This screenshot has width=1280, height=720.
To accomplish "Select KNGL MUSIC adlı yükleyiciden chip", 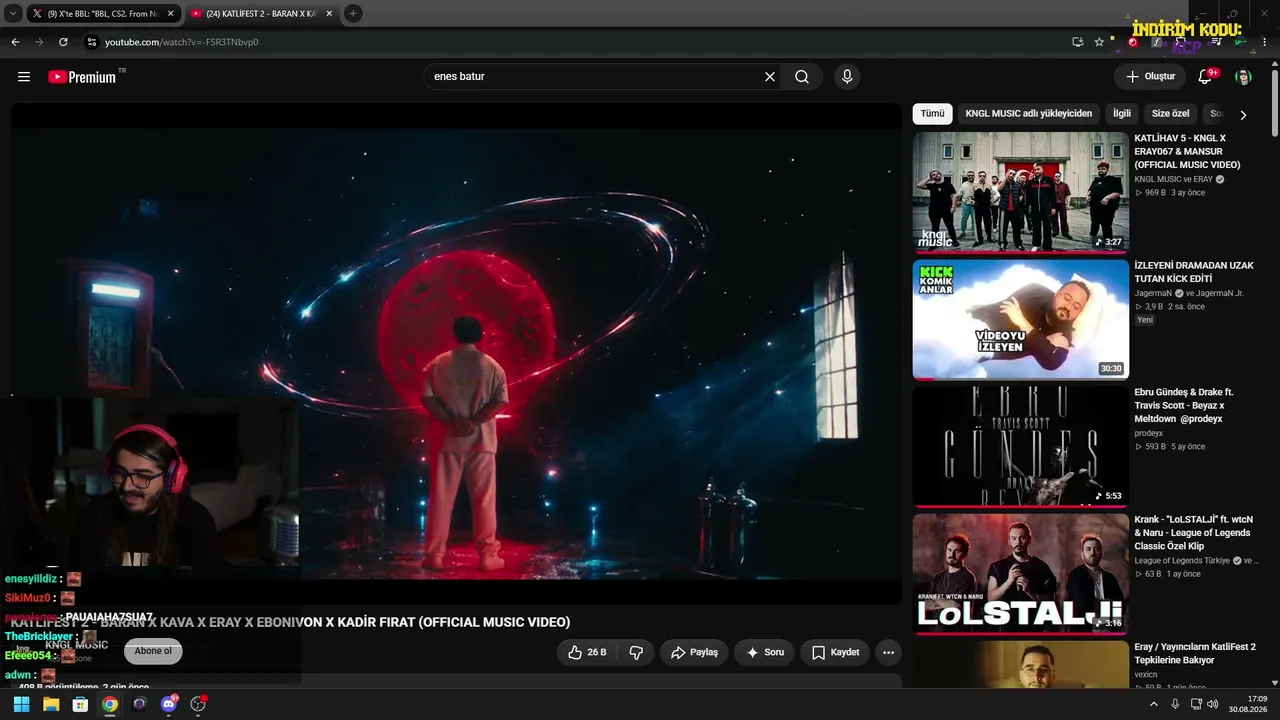I will (x=1029, y=114).
